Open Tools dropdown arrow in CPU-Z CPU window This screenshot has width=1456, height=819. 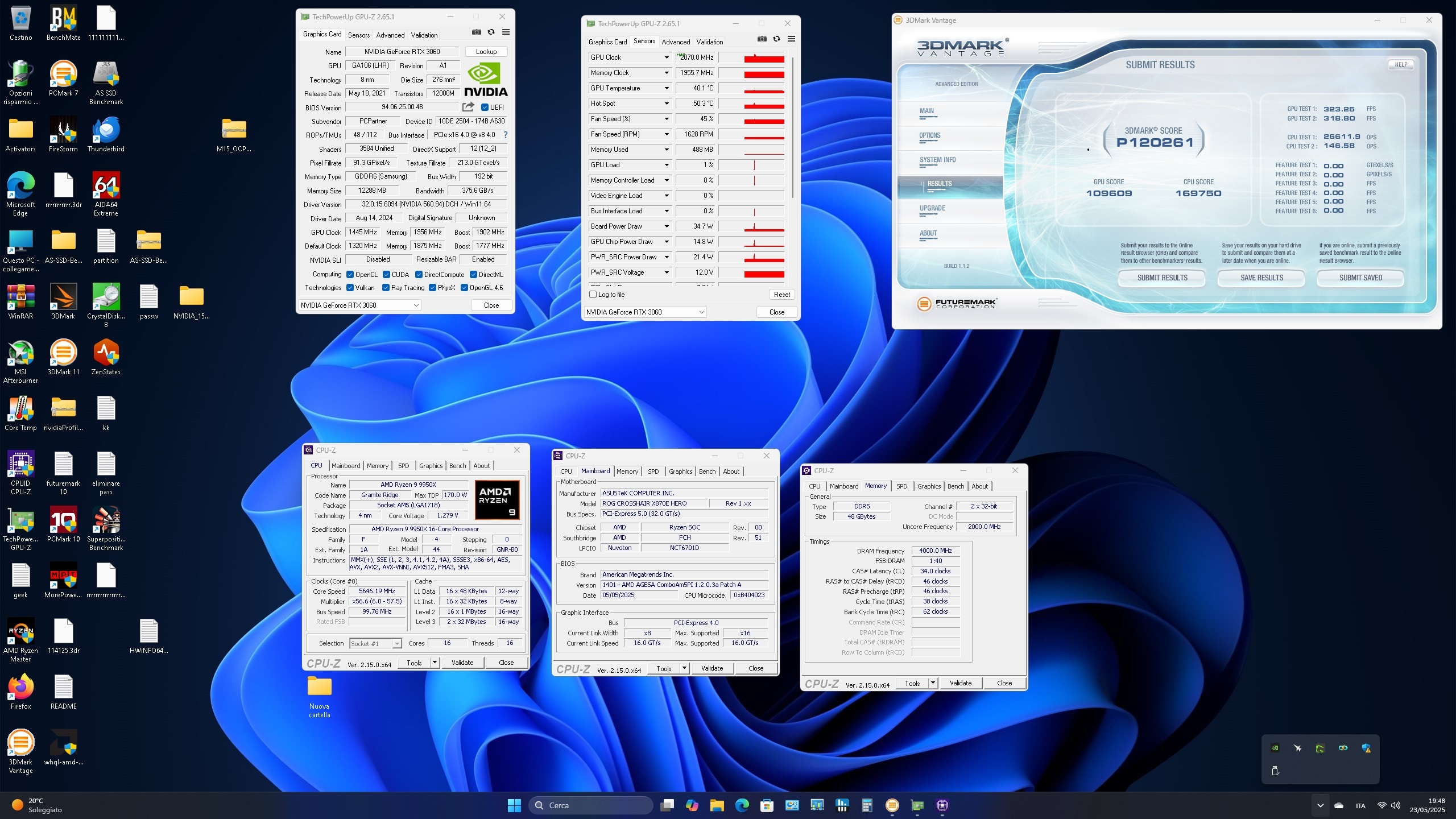[435, 663]
